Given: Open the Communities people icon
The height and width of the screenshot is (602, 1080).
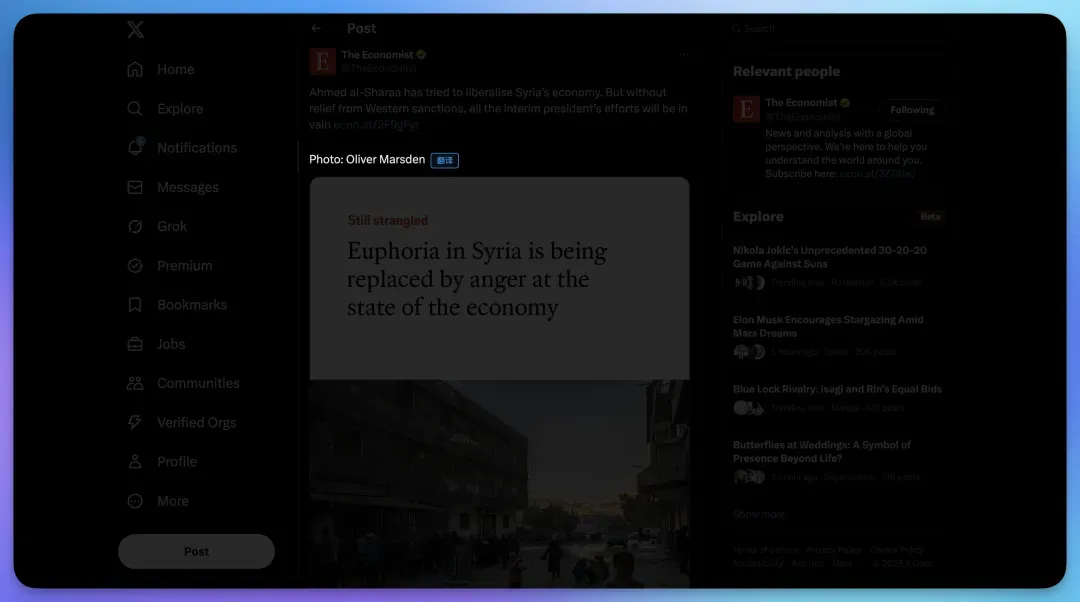Looking at the screenshot, I should pos(135,383).
